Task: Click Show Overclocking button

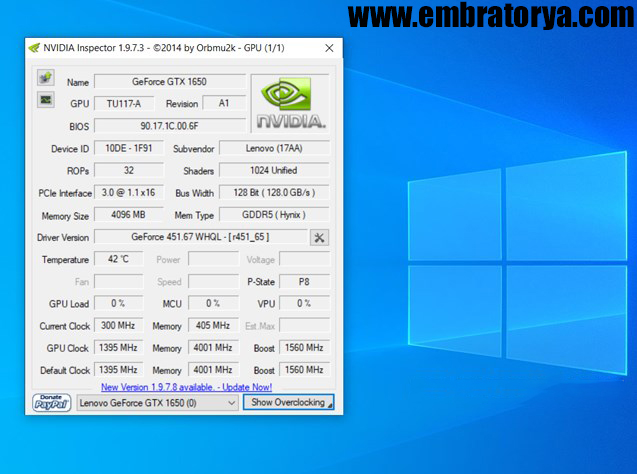Action: [x=288, y=403]
